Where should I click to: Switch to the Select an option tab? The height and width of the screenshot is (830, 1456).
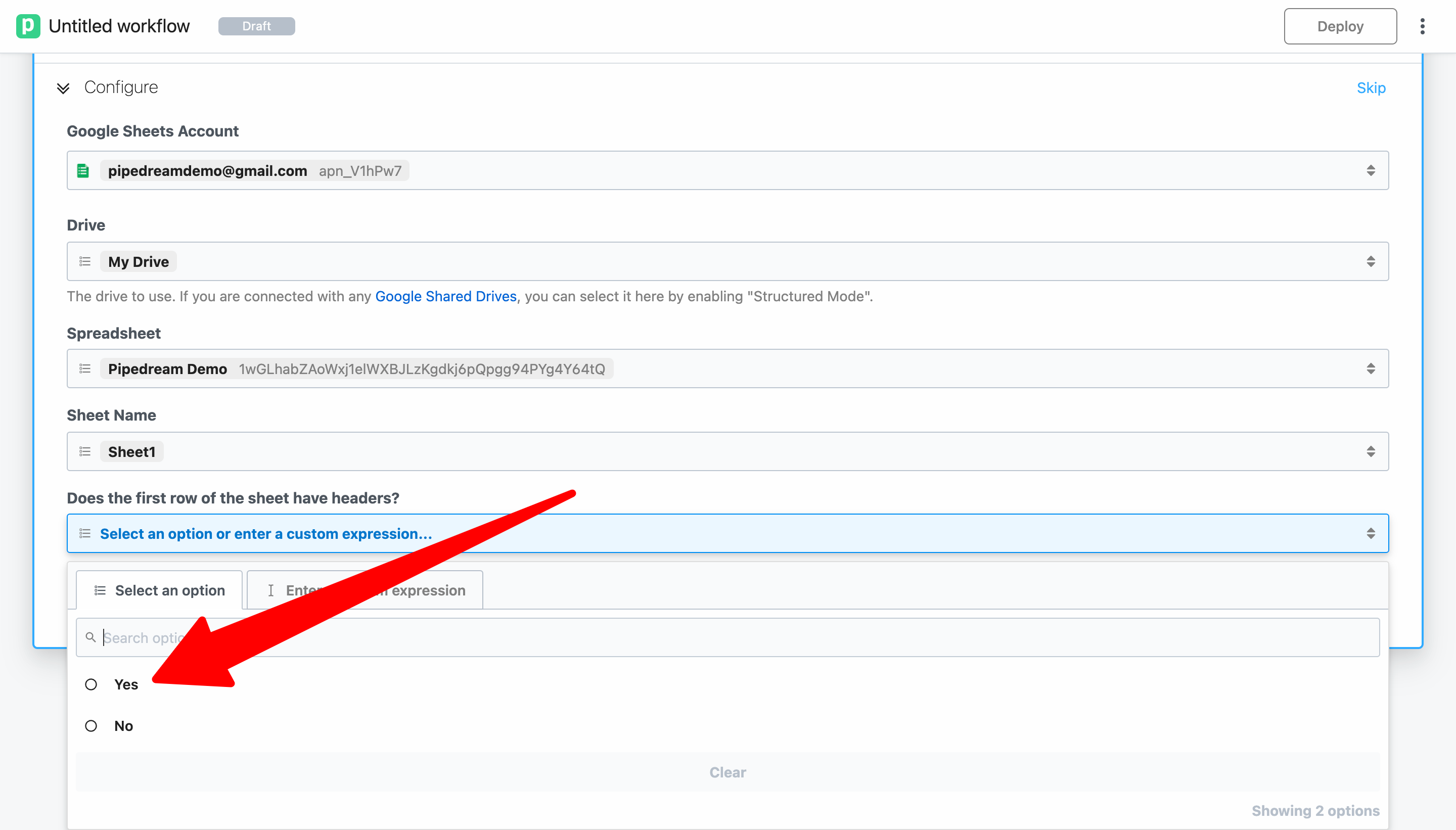(x=159, y=590)
